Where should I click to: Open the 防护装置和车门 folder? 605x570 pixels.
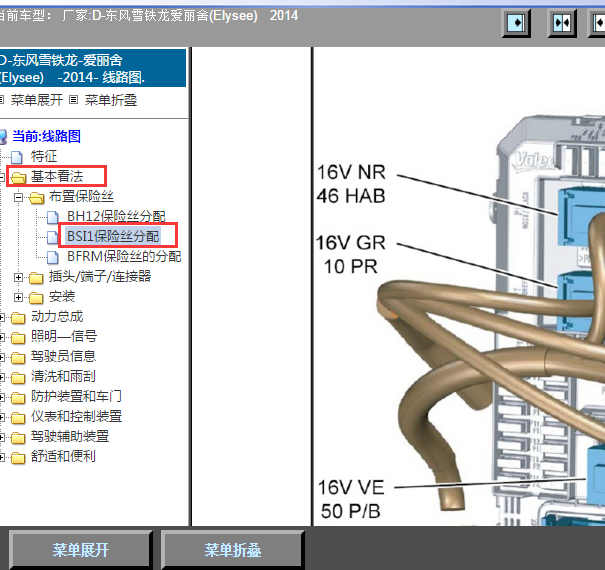tap(76, 396)
